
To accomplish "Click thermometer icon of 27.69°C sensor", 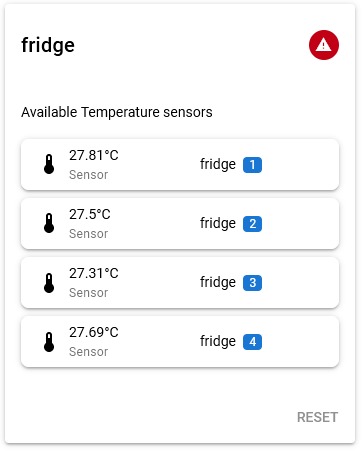I will 49,342.
